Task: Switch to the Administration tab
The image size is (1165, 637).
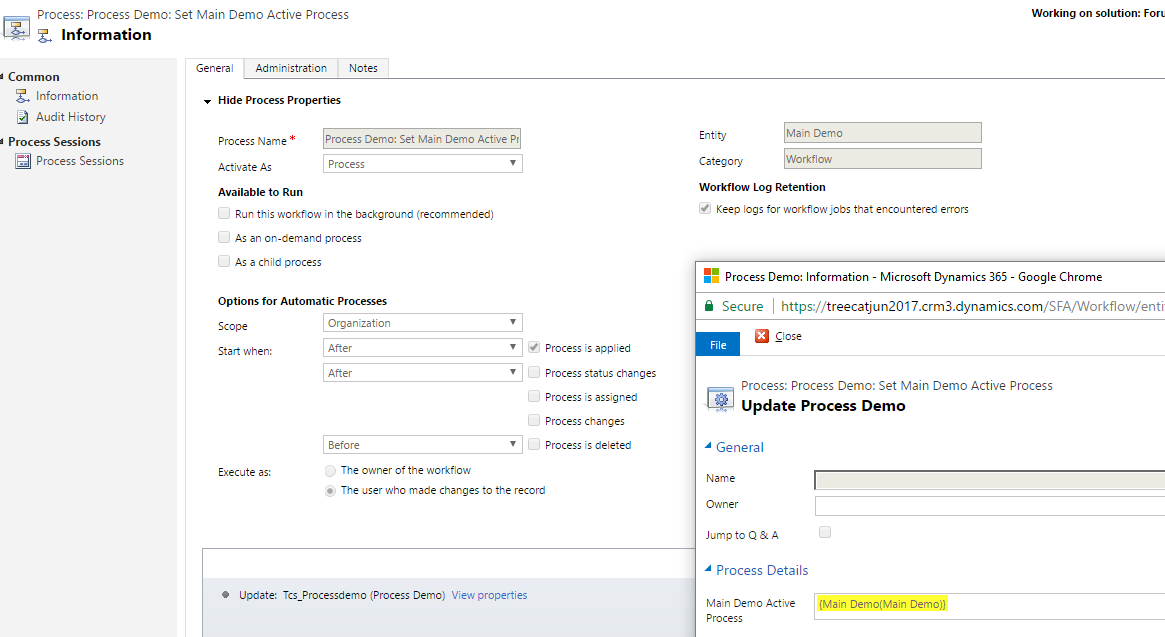Action: pos(291,68)
